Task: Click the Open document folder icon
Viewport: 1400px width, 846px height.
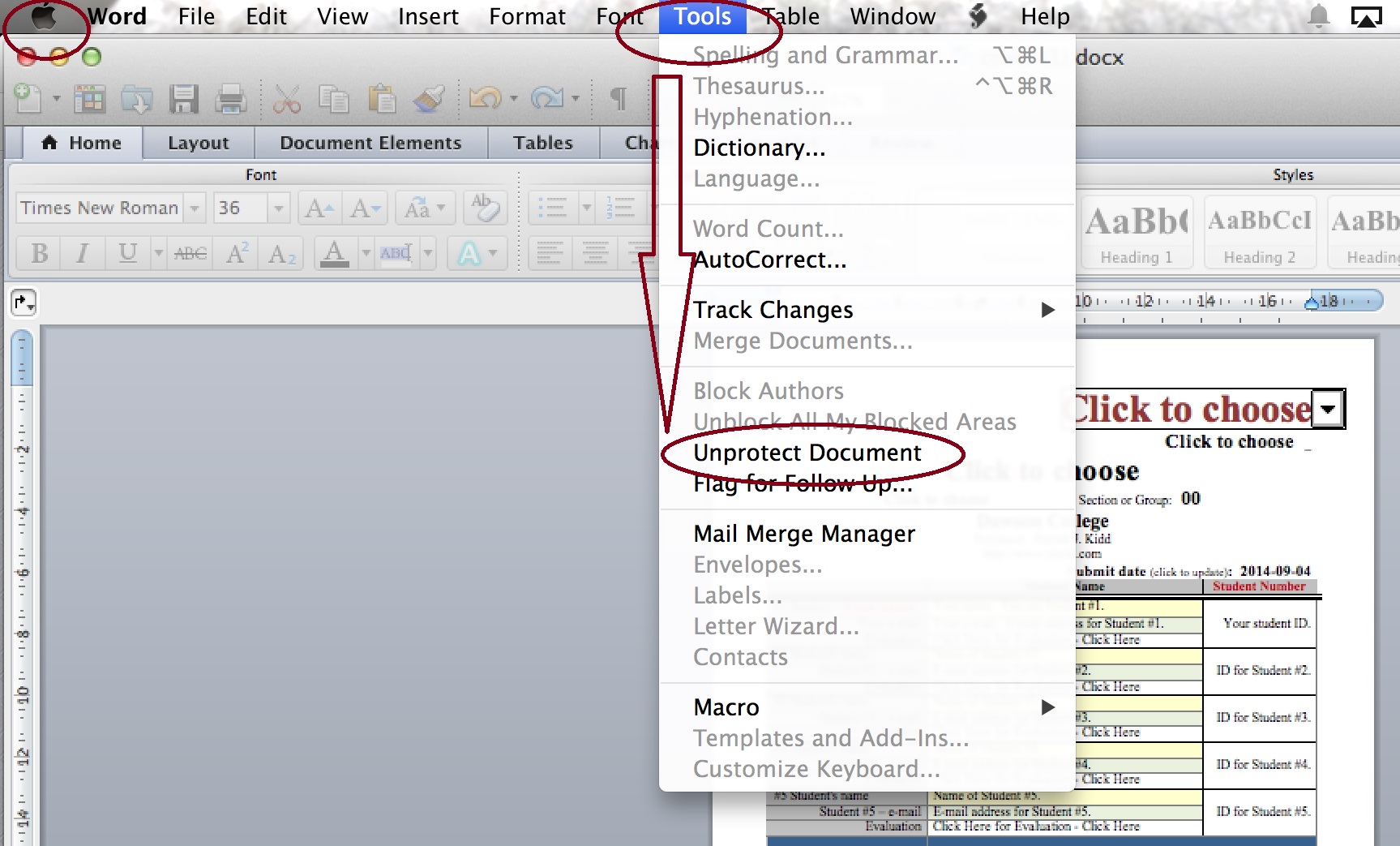Action: 137,99
